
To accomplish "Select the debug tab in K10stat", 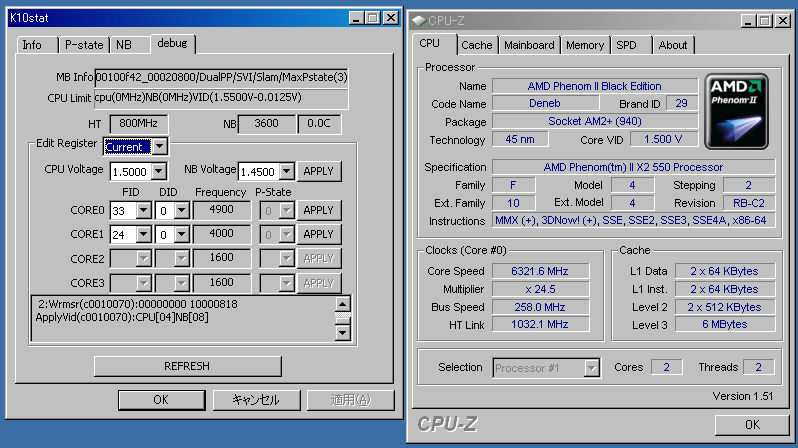I will (173, 44).
